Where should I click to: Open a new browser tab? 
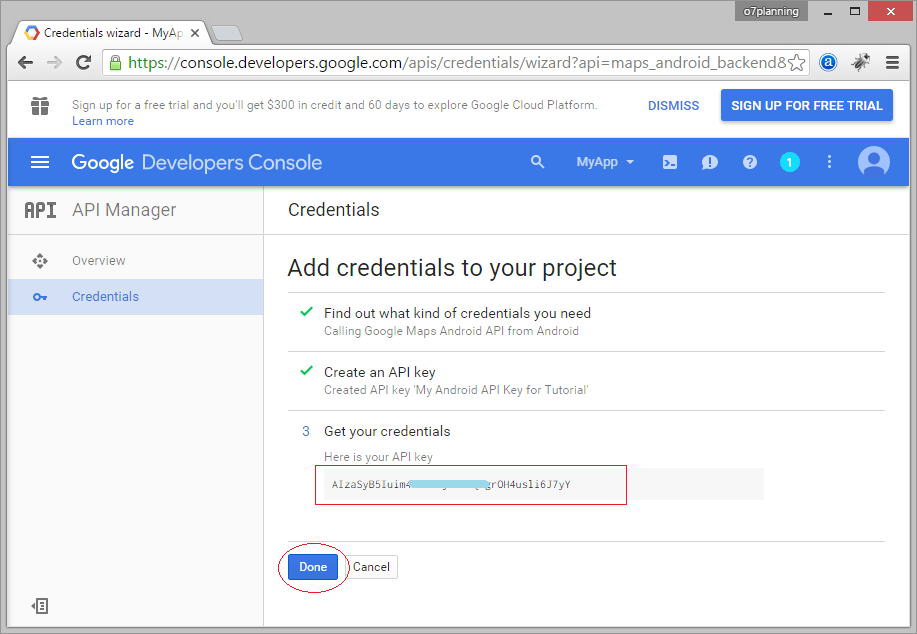[227, 33]
